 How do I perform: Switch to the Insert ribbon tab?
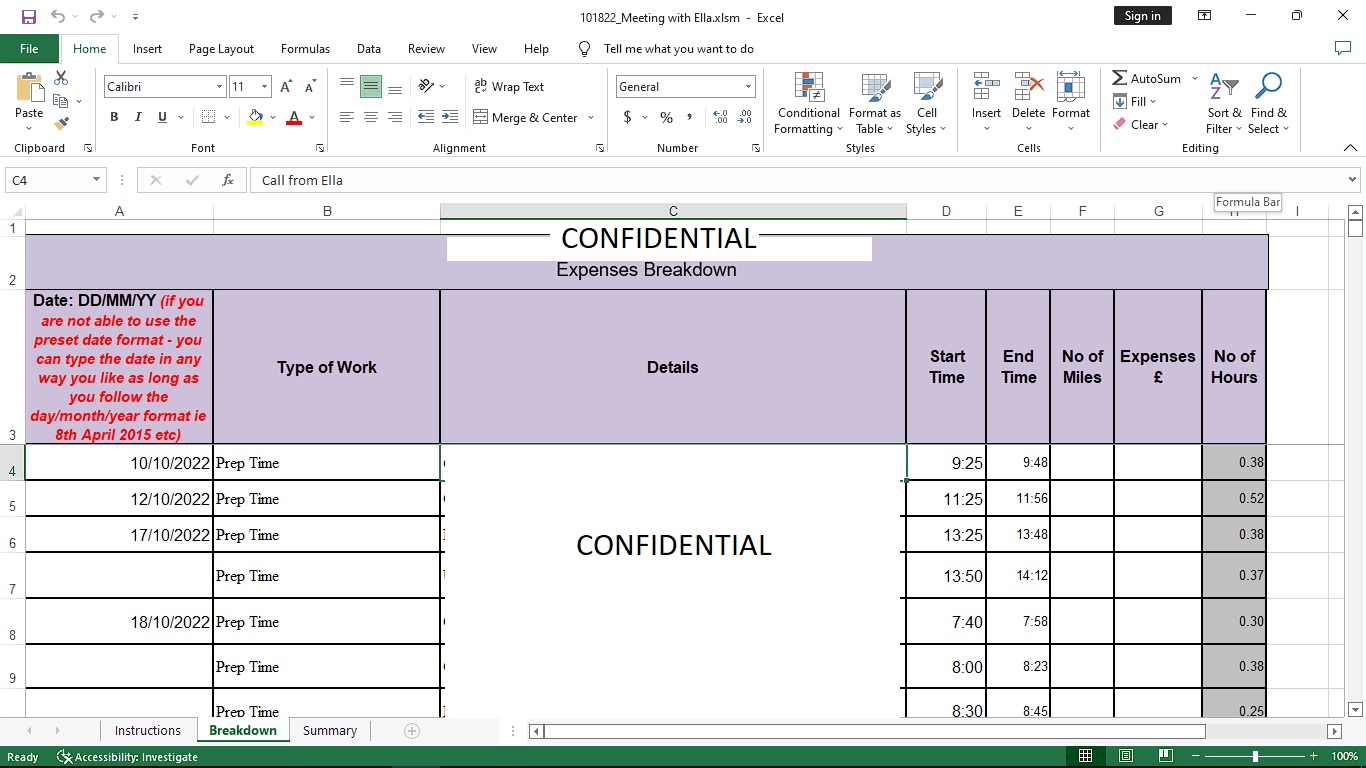click(147, 48)
